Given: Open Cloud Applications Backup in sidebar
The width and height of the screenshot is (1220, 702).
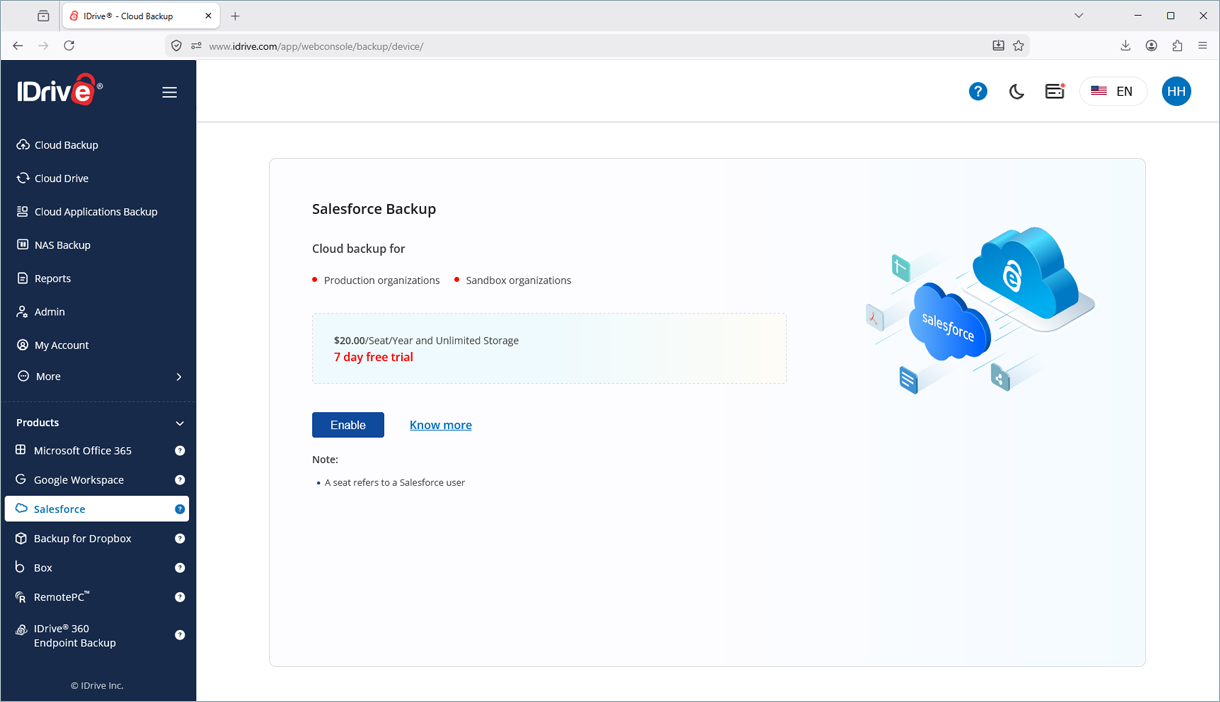Looking at the screenshot, I should [98, 212].
